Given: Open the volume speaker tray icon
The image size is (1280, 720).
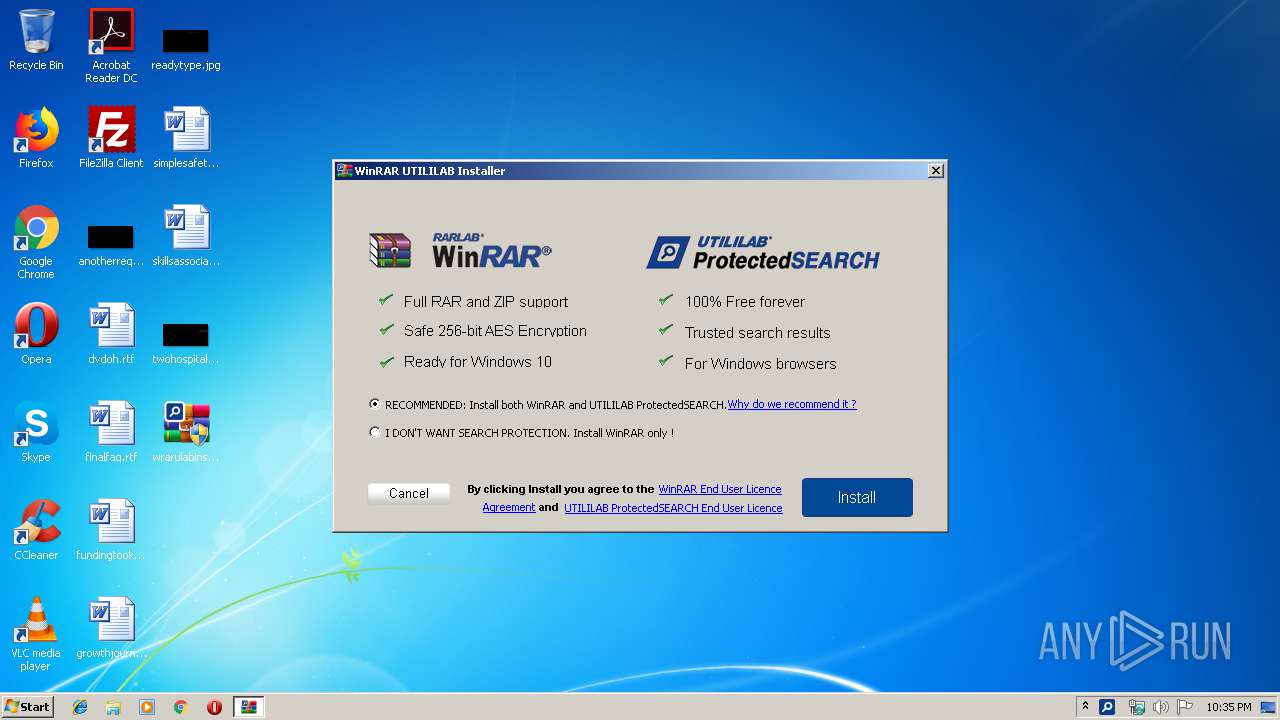Looking at the screenshot, I should tap(1161, 707).
